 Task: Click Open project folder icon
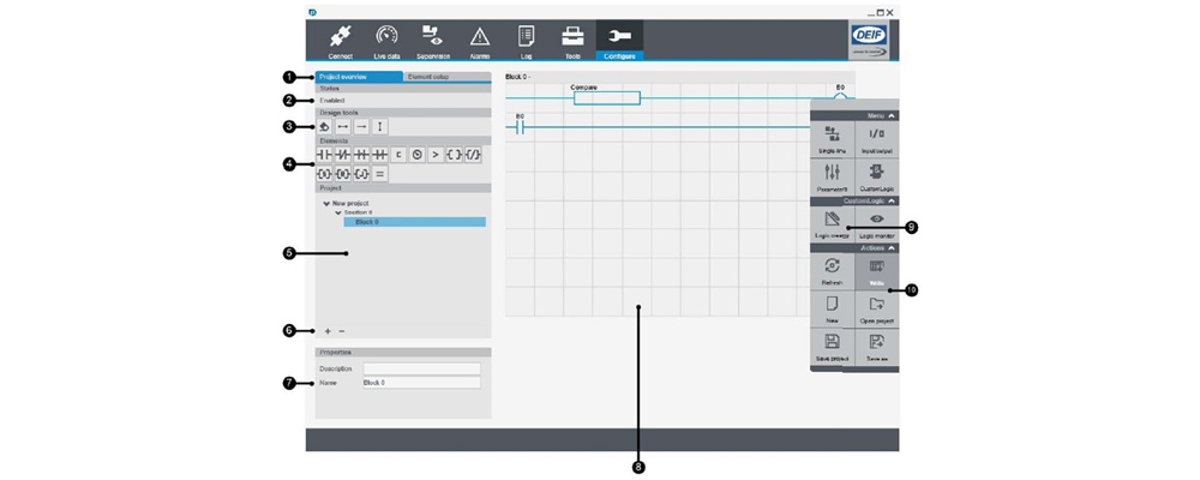(x=876, y=308)
